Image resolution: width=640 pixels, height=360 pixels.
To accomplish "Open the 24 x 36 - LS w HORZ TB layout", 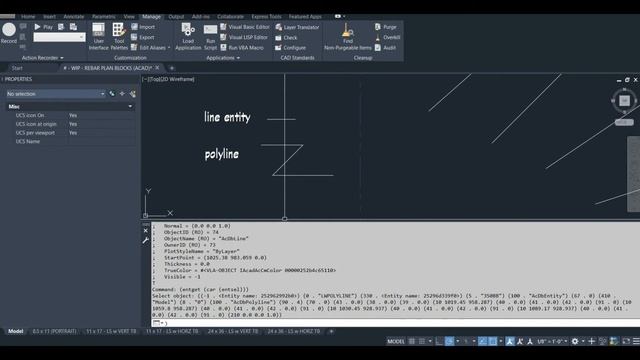I will 294,331.
